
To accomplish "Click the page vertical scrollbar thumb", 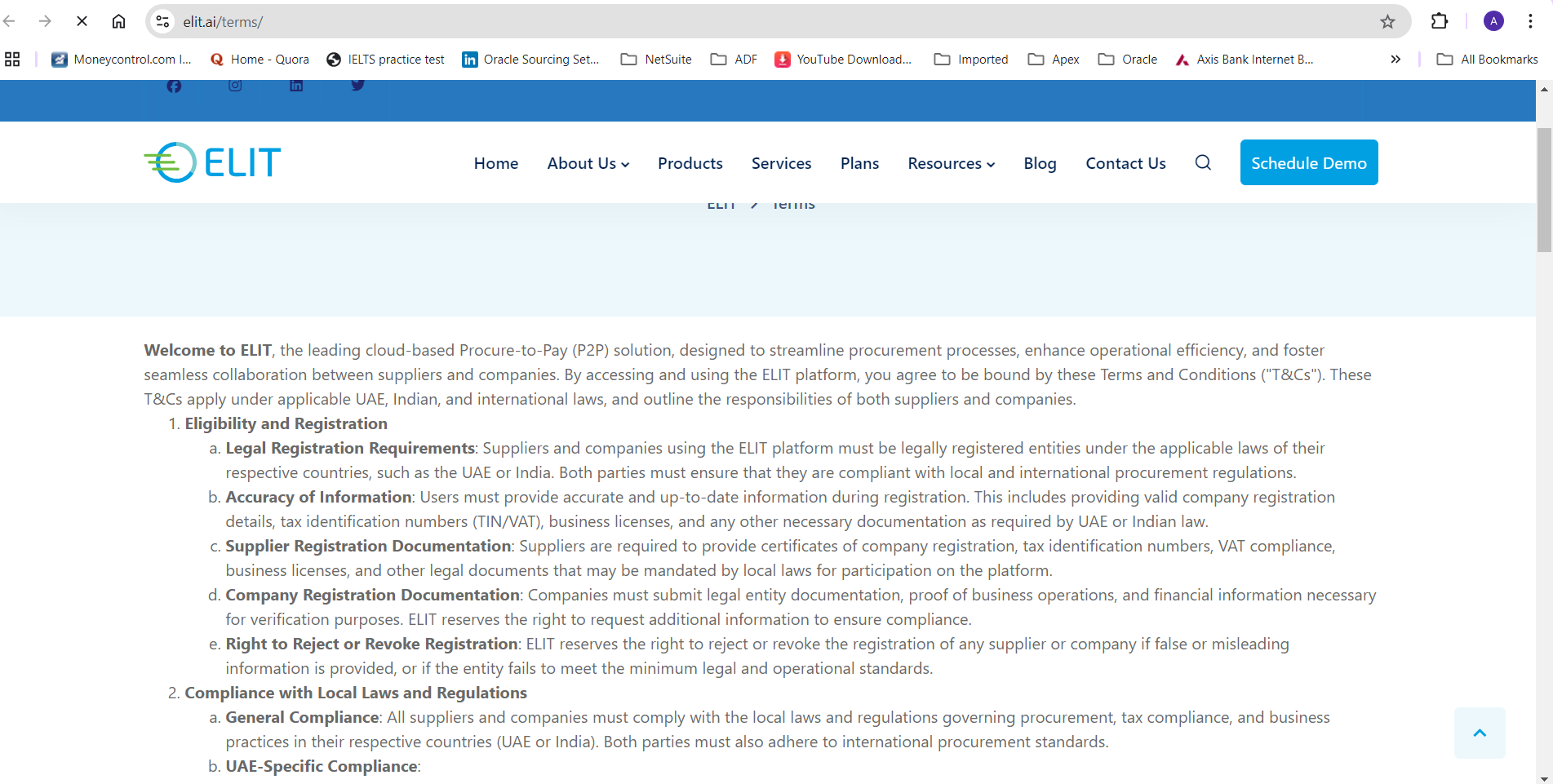I will coord(1544,189).
